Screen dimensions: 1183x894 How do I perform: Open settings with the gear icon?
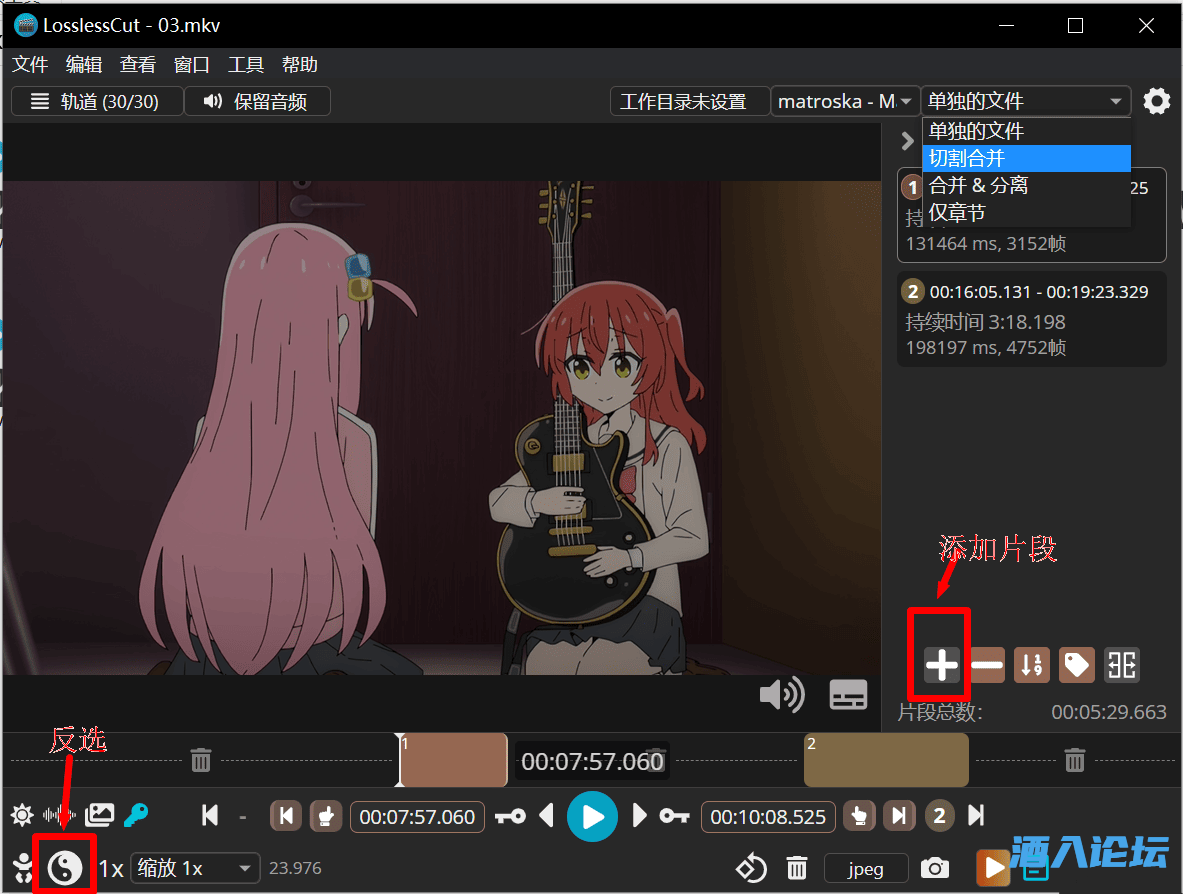pyautogui.click(x=1156, y=101)
